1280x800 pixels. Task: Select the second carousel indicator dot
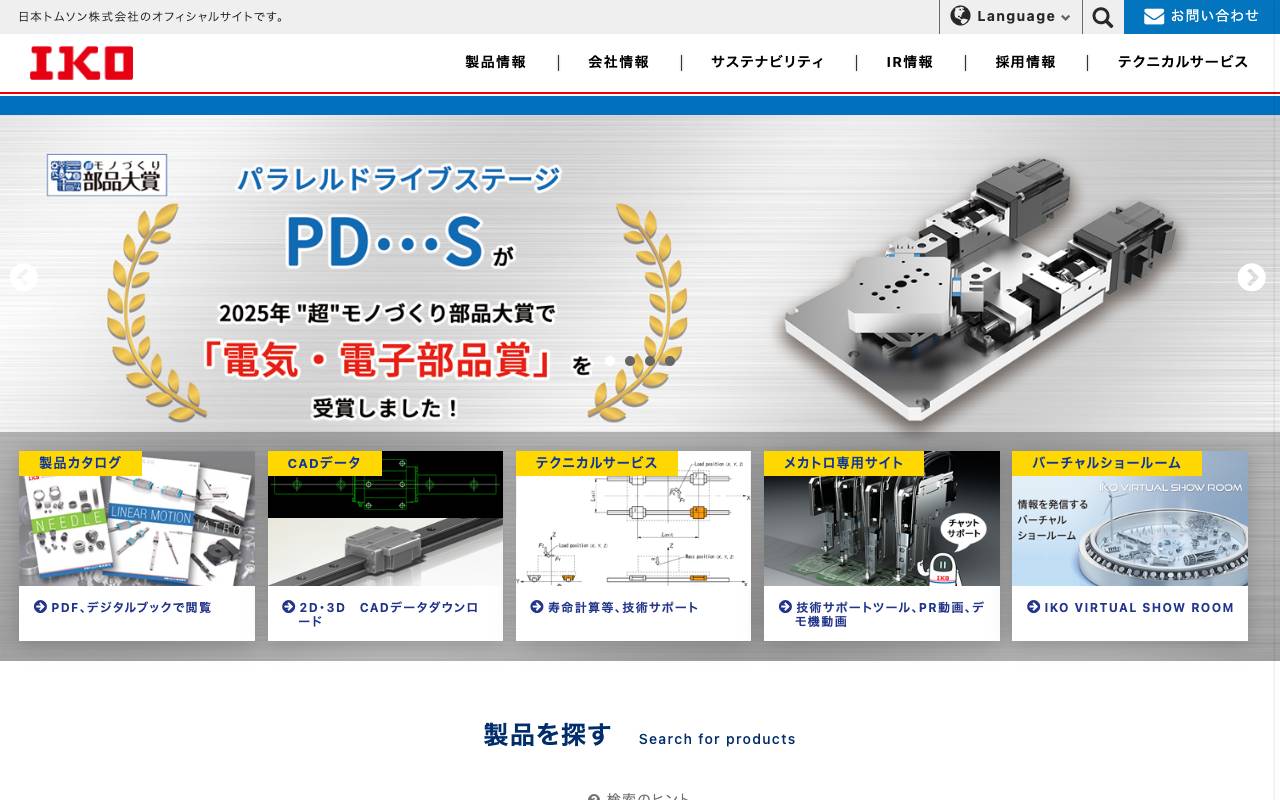click(x=630, y=360)
